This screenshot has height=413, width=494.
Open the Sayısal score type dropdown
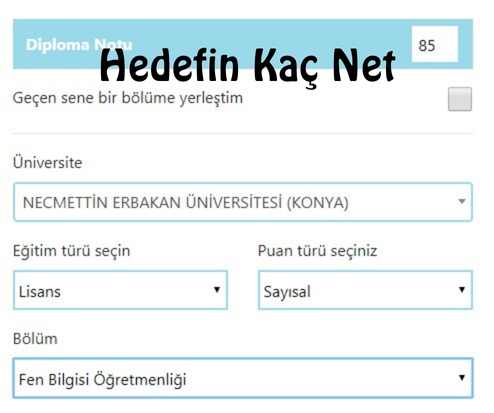click(x=365, y=290)
